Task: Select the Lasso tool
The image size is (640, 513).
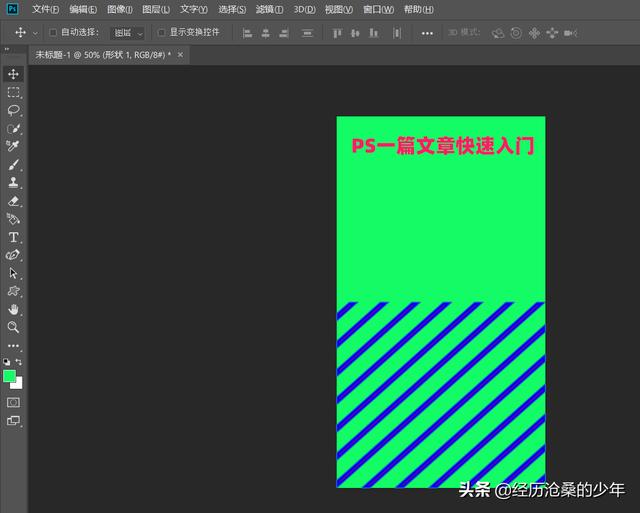Action: click(13, 110)
